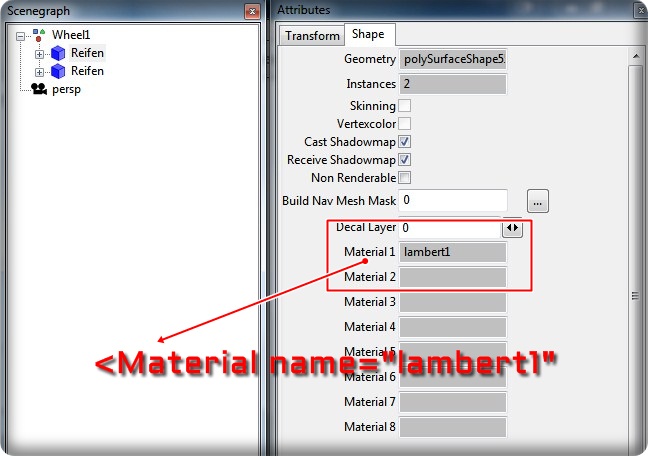This screenshot has width=648, height=456.
Task: Enable the Skinning checkbox
Action: (x=405, y=106)
